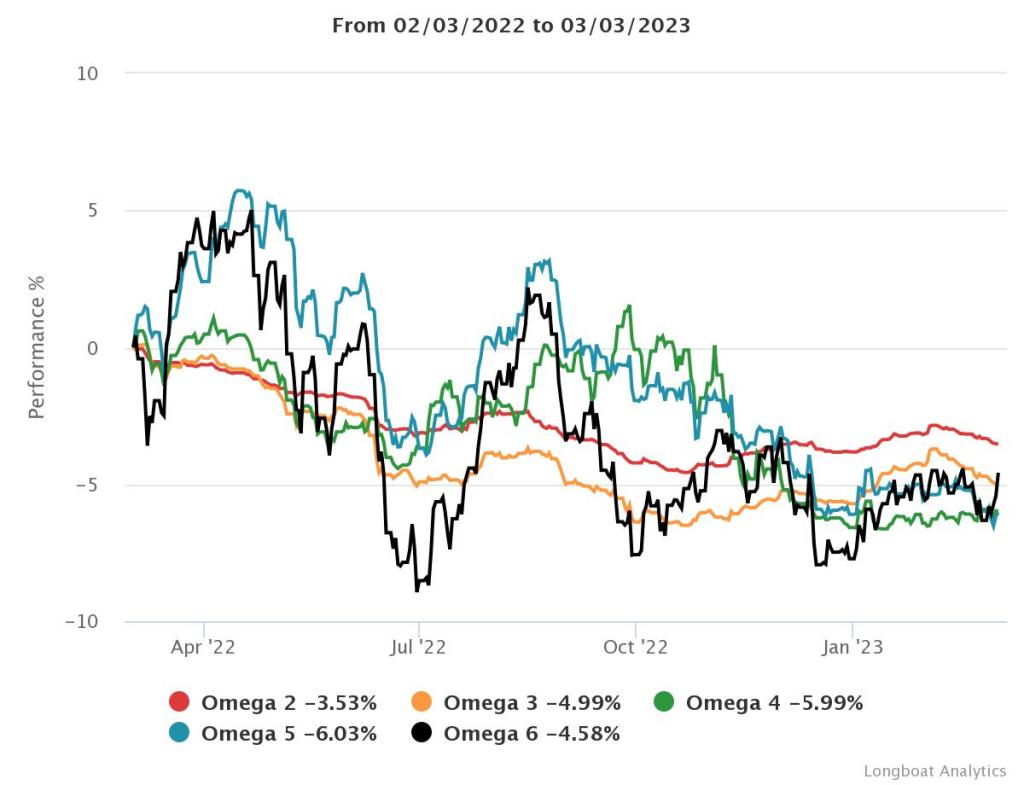1024x785 pixels.
Task: Hide the Omega 2 -3.53% series label
Action: [x=290, y=703]
